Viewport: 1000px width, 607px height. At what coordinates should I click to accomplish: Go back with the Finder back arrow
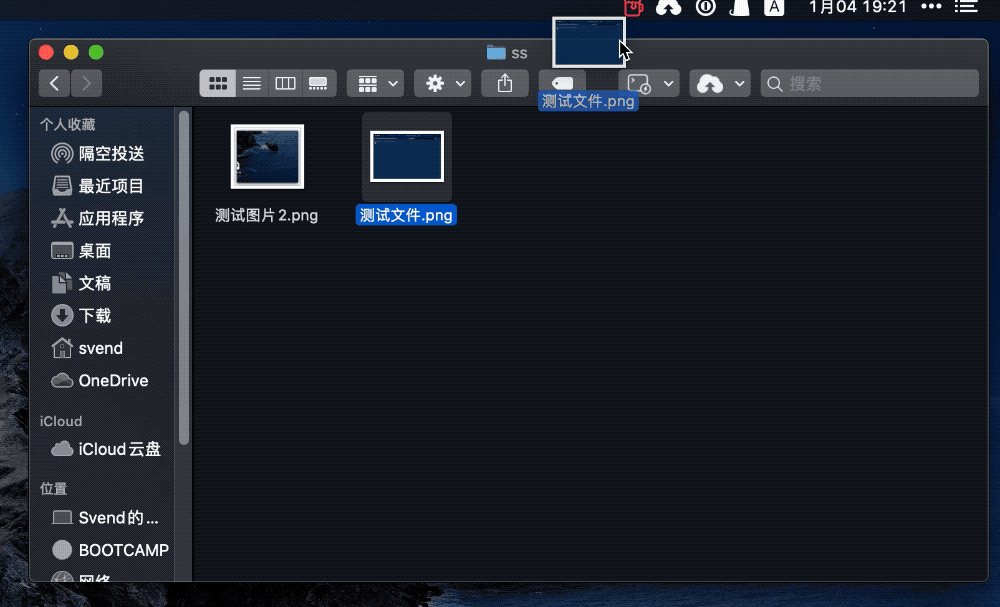coord(54,84)
